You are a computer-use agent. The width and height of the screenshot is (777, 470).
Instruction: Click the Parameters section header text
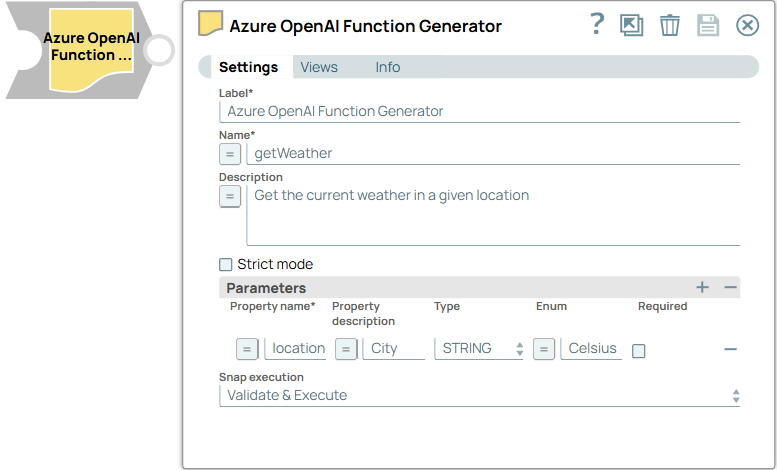[x=266, y=288]
